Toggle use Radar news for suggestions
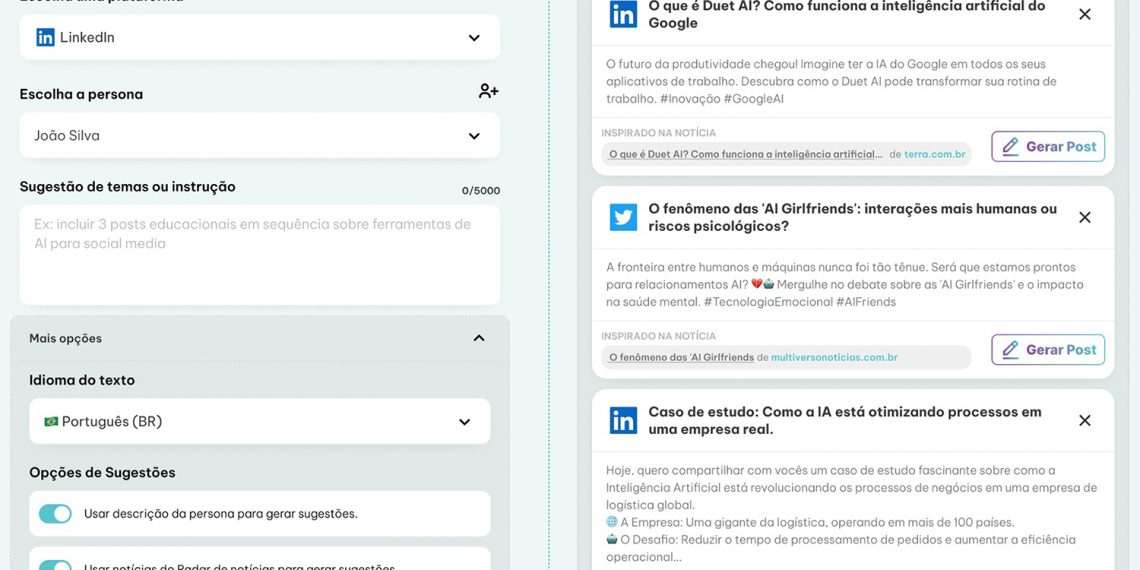 tap(55, 566)
